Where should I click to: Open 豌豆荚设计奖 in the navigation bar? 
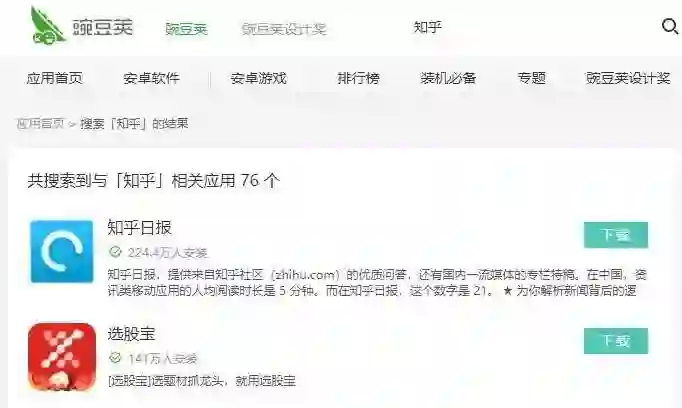[628, 78]
